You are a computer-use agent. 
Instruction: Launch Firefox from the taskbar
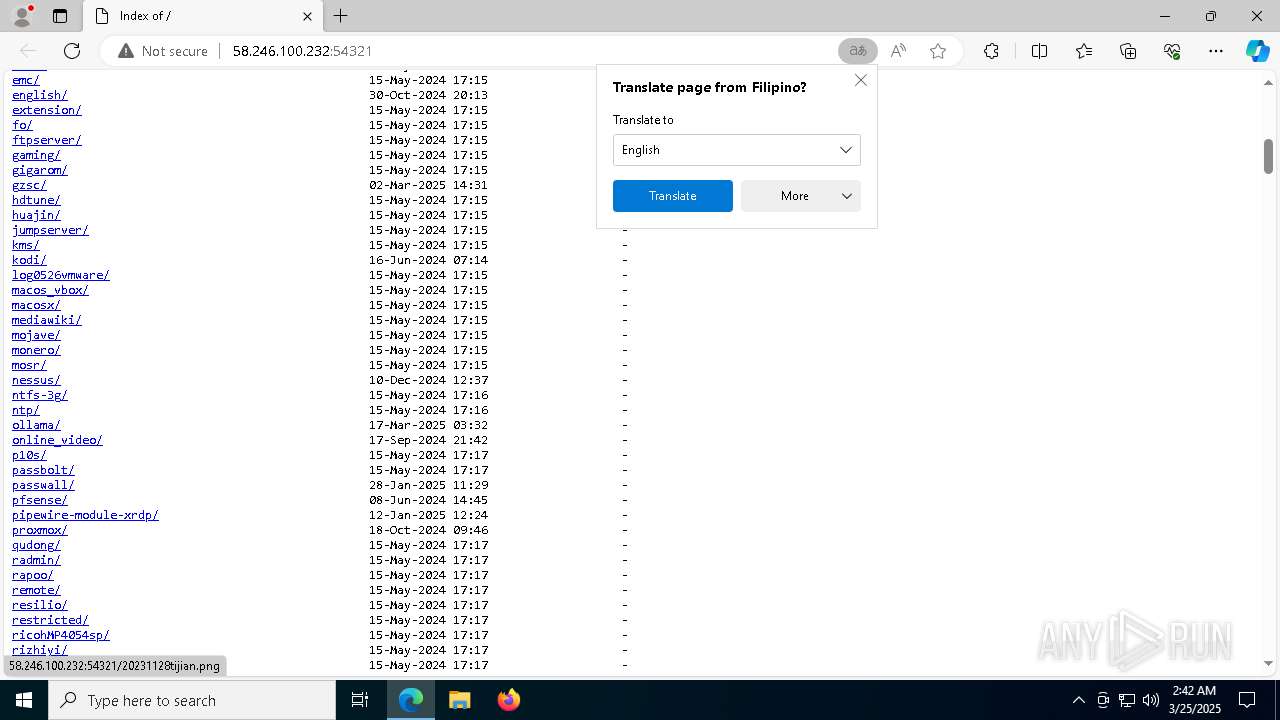[x=508, y=700]
